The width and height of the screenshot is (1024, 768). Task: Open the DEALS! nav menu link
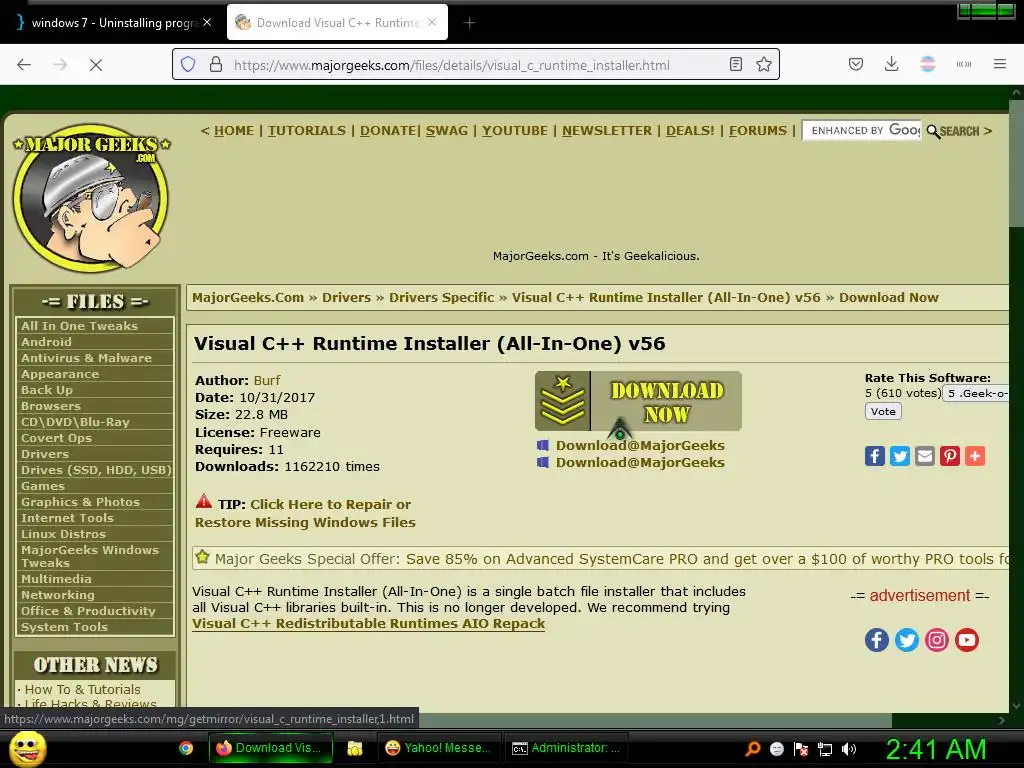coord(690,131)
